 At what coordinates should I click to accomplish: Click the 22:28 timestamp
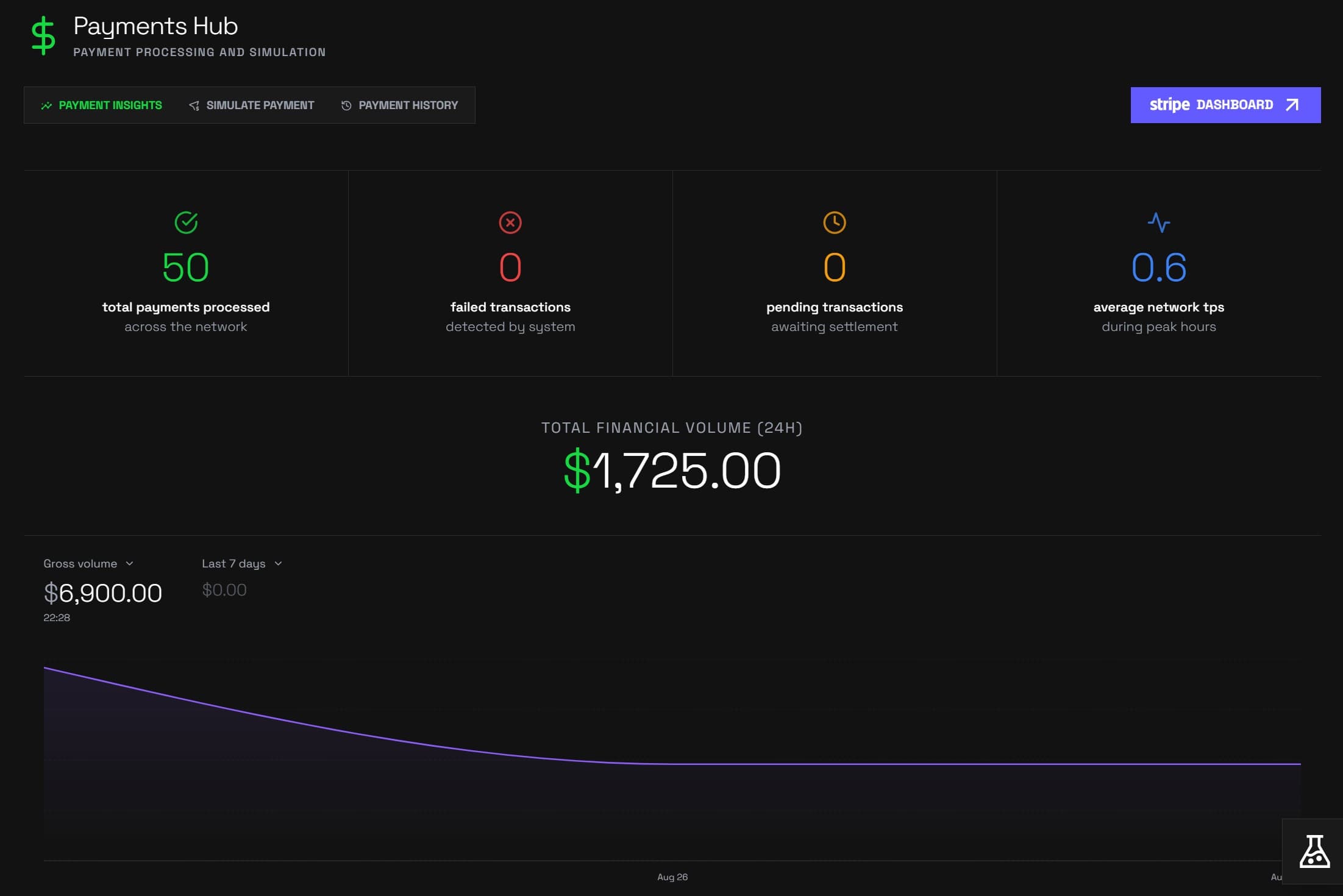tap(57, 617)
